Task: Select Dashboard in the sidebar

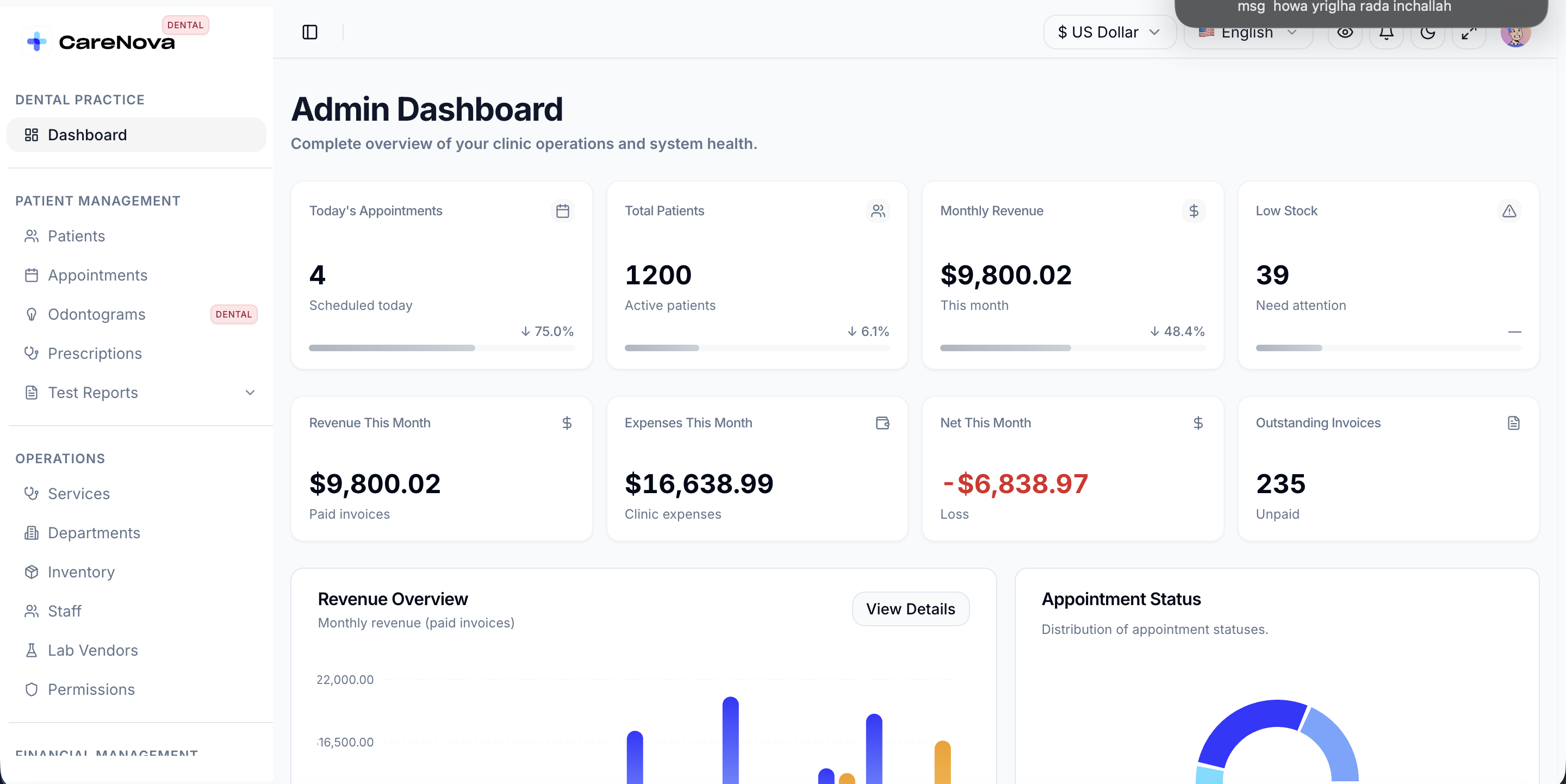Action: pos(87,134)
